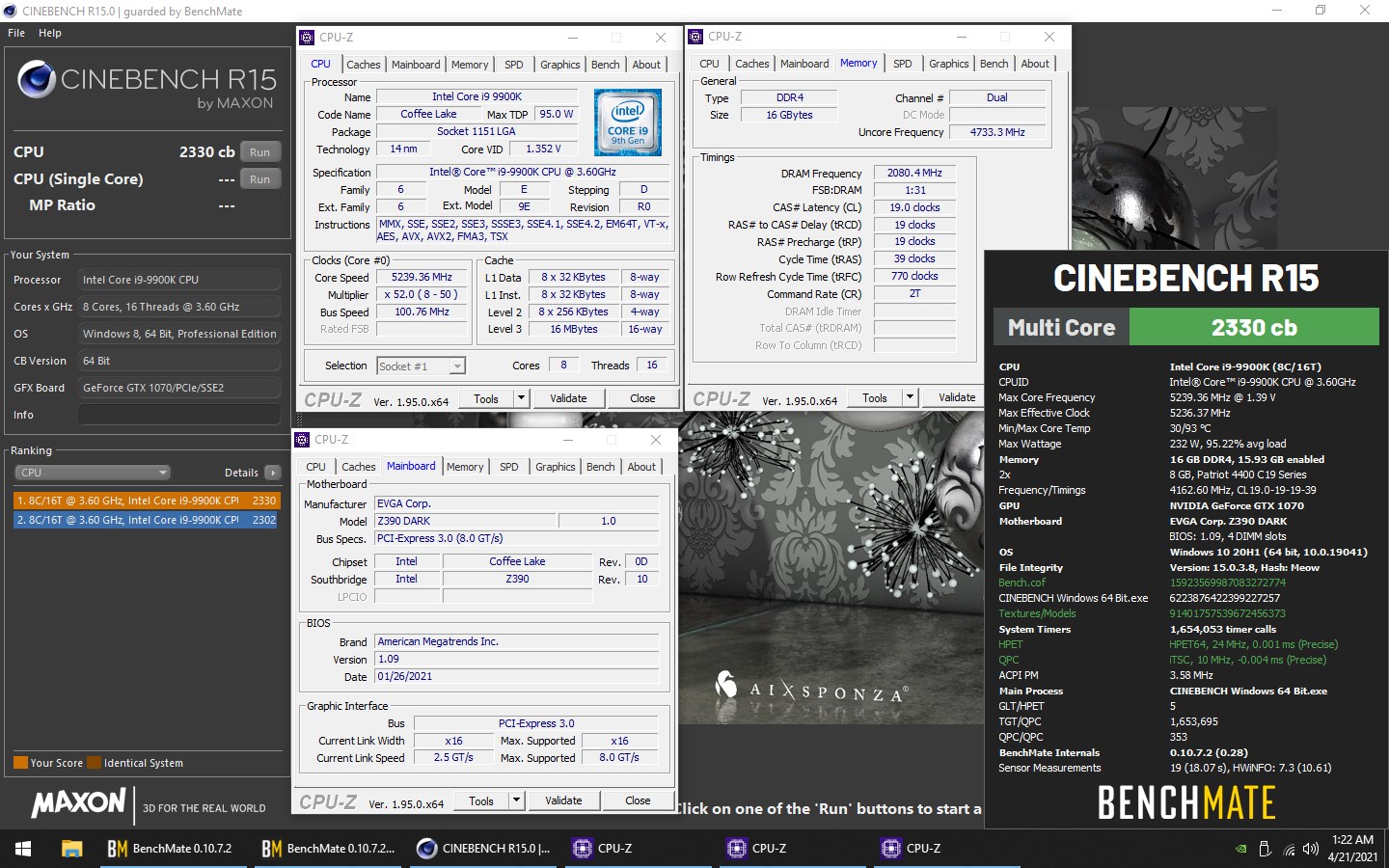The height and width of the screenshot is (868, 1389).
Task: Switch to Caches tab in top-left CPU-Z
Action: tap(364, 65)
